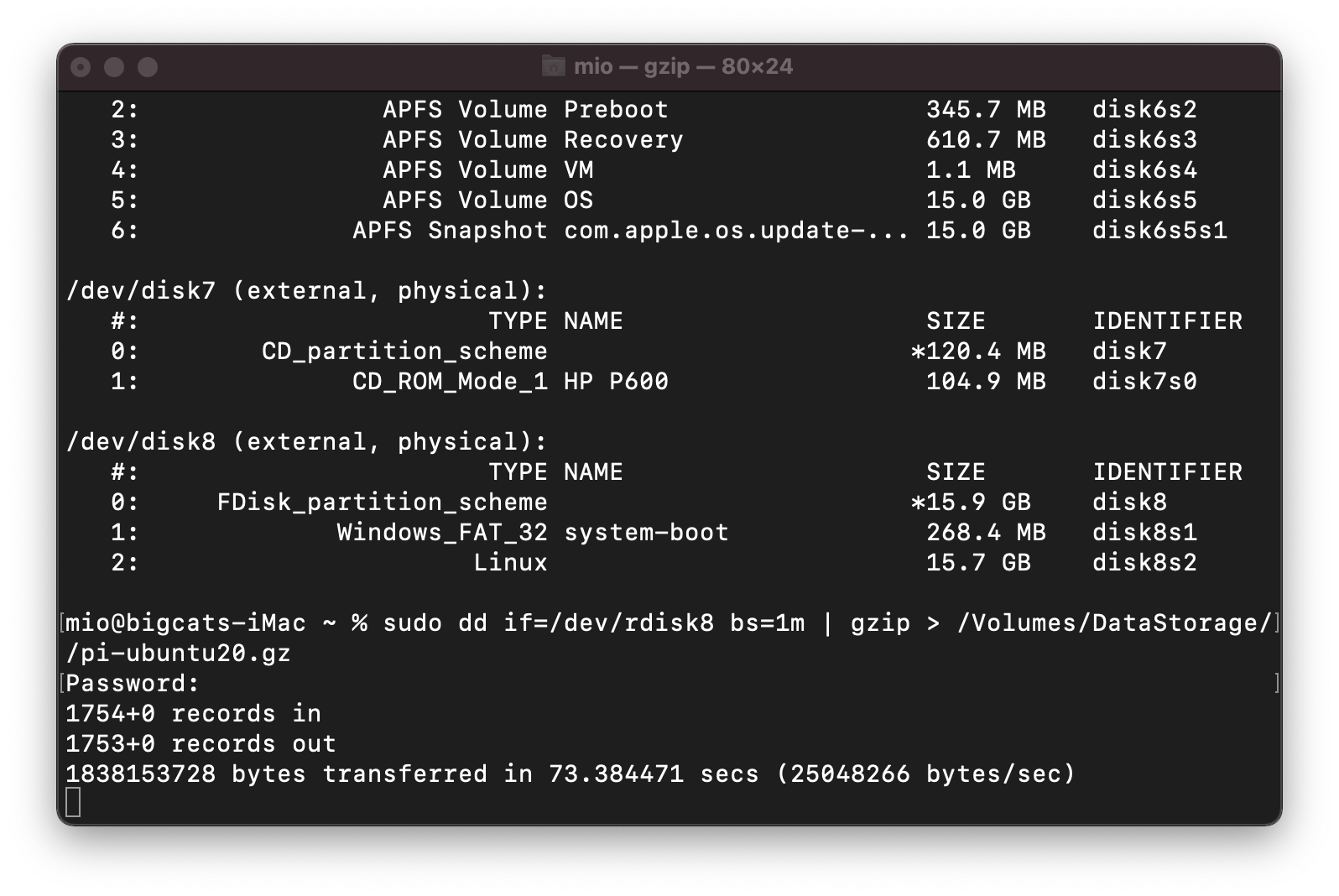Click the close window button

pyautogui.click(x=81, y=67)
